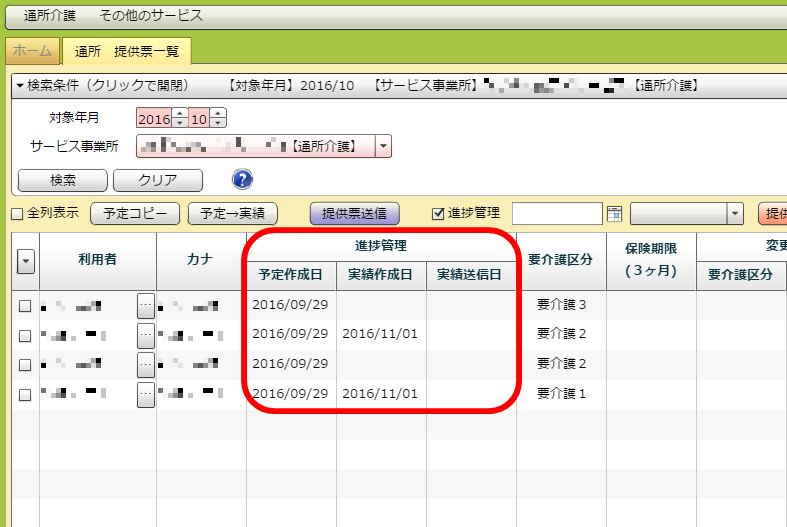
Task: Click the blue help question mark icon
Action: click(x=242, y=180)
